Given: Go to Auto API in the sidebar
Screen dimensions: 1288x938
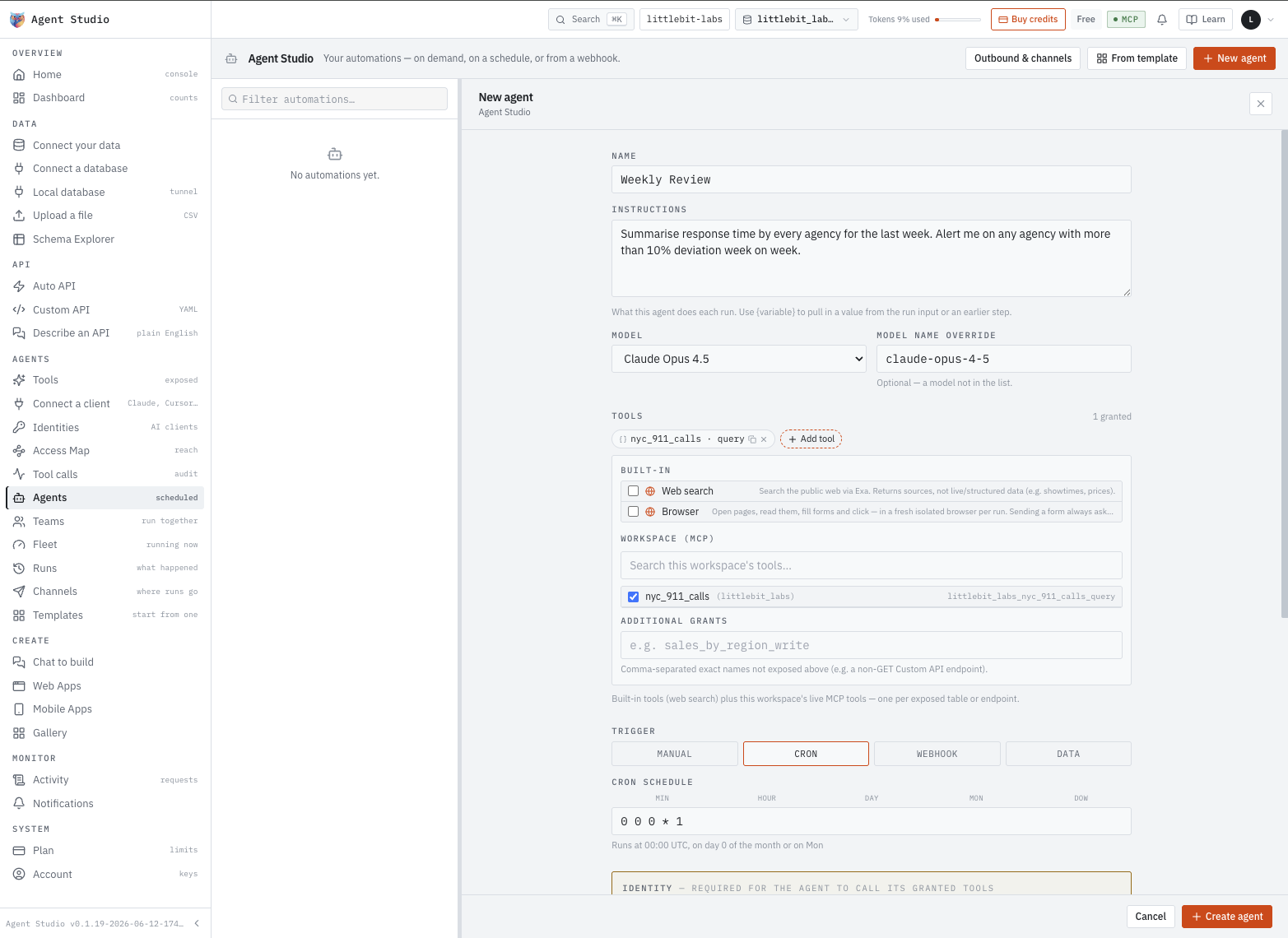Looking at the screenshot, I should (x=105, y=286).
